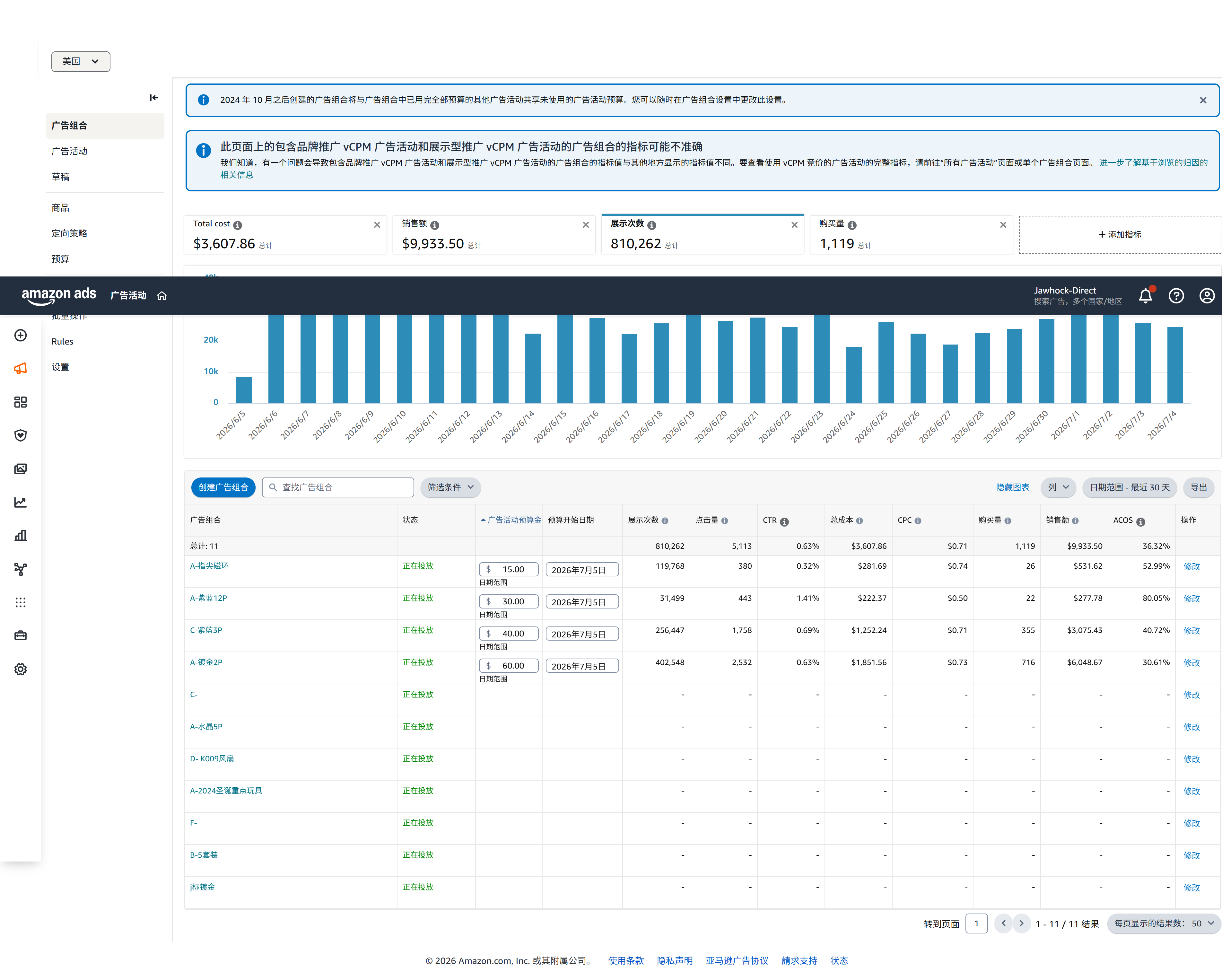Select the 销售额 metric tab
The width and height of the screenshot is (1222, 980).
click(493, 234)
